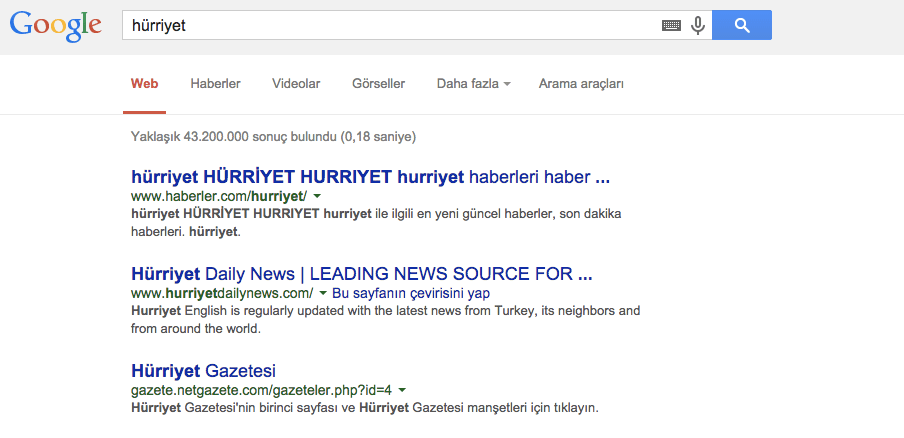Click the Yaklaşık 43.200.000 sonuç bulundu text
This screenshot has height=438, width=904.
(273, 137)
